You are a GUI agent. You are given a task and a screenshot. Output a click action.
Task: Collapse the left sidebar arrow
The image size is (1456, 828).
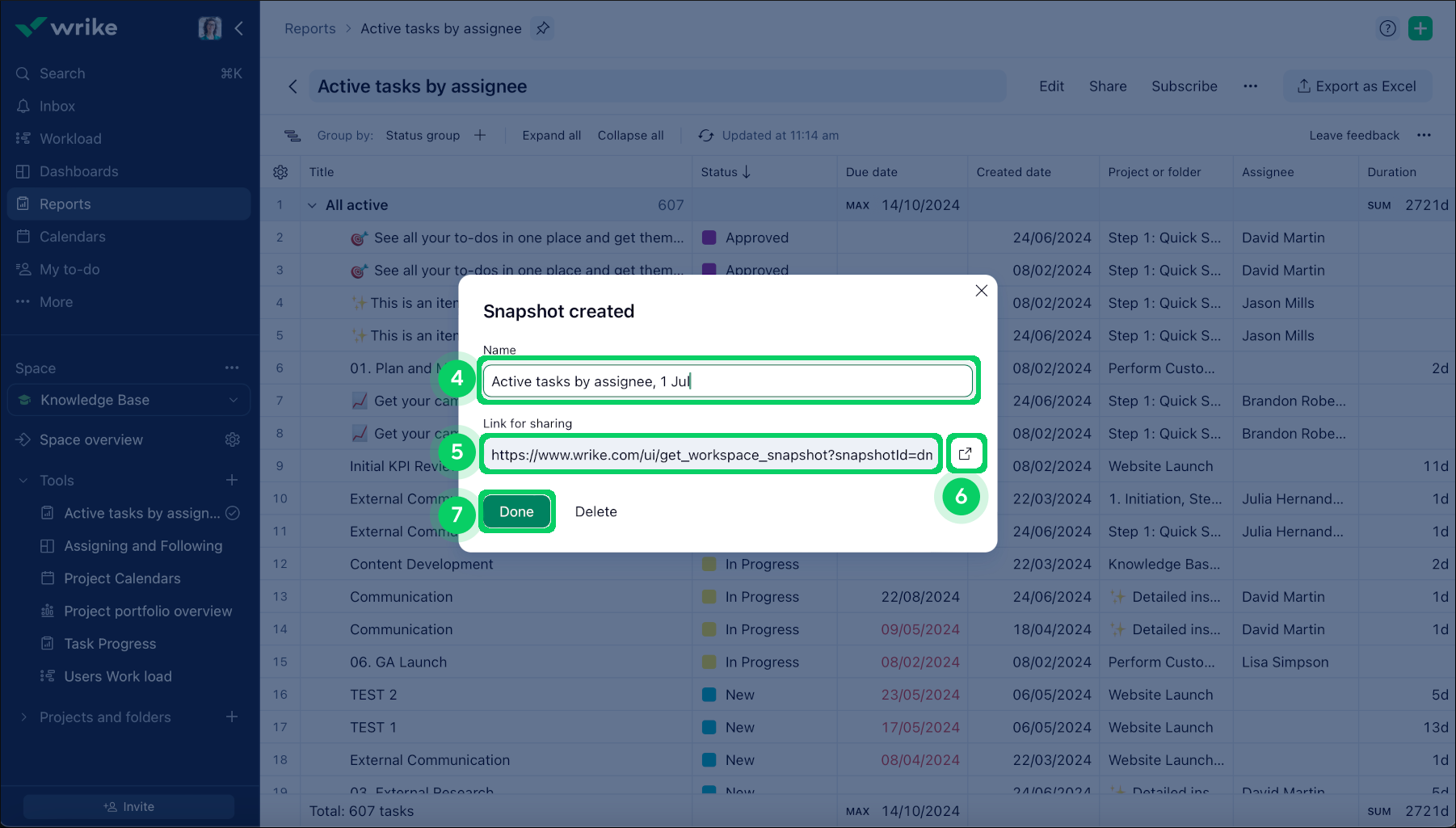coord(239,28)
